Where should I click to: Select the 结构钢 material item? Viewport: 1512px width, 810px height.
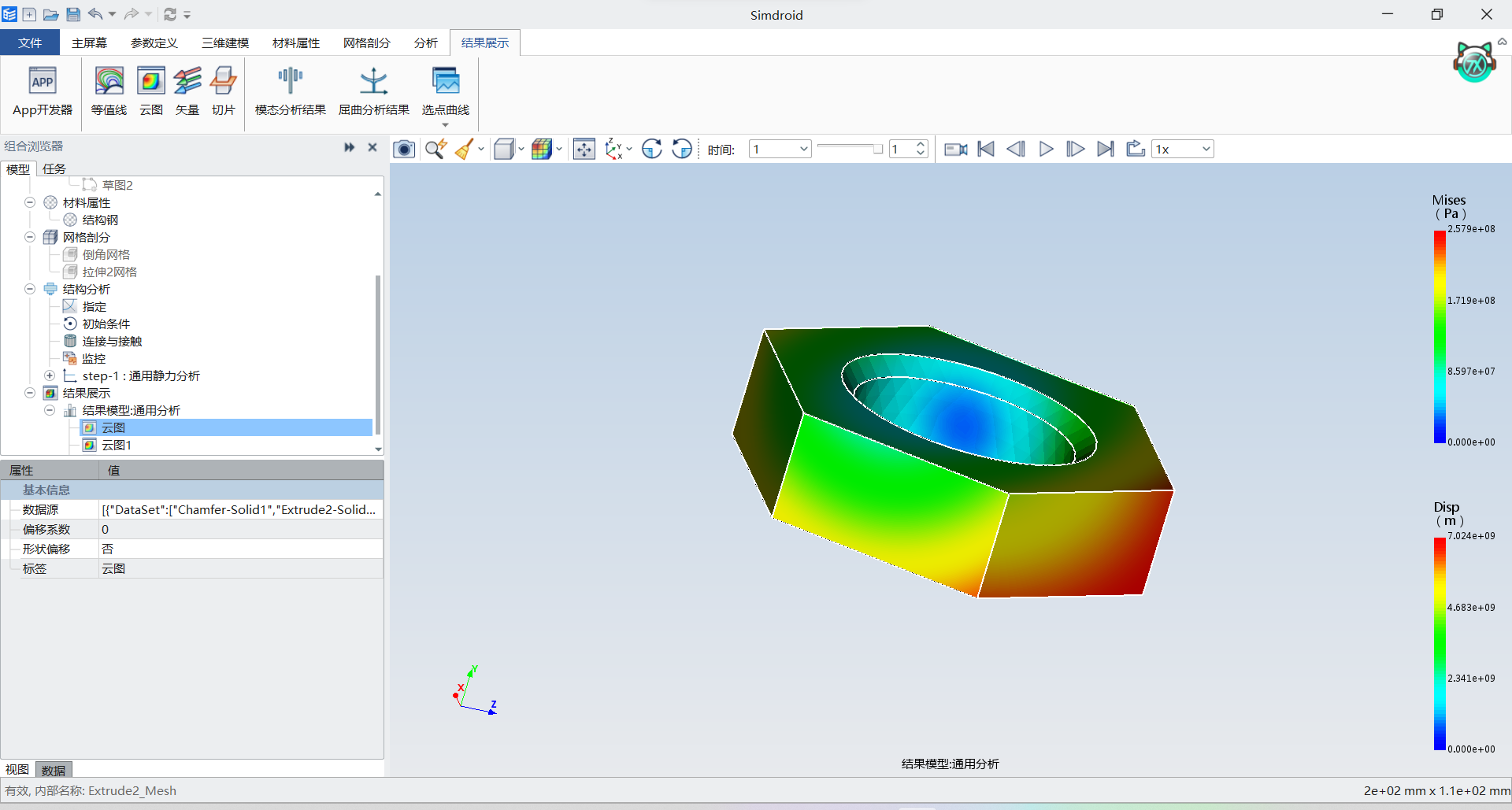point(100,220)
